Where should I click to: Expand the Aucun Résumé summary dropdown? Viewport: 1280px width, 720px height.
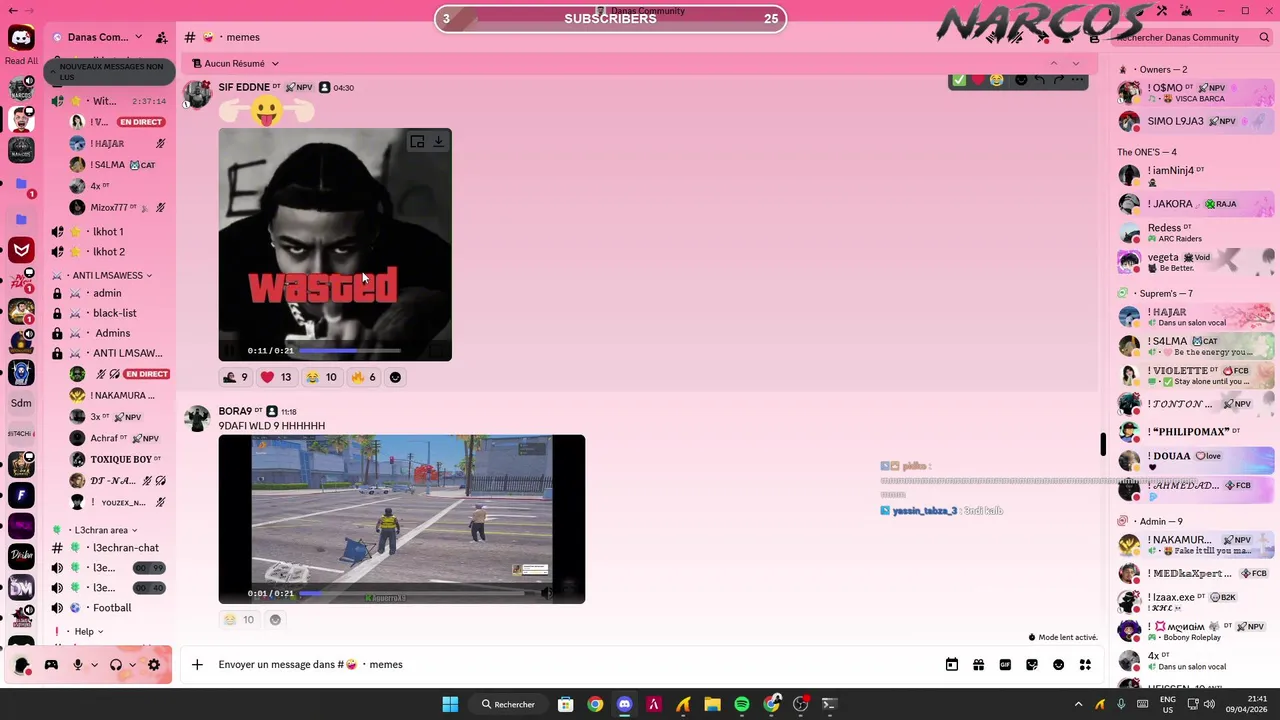coord(275,64)
